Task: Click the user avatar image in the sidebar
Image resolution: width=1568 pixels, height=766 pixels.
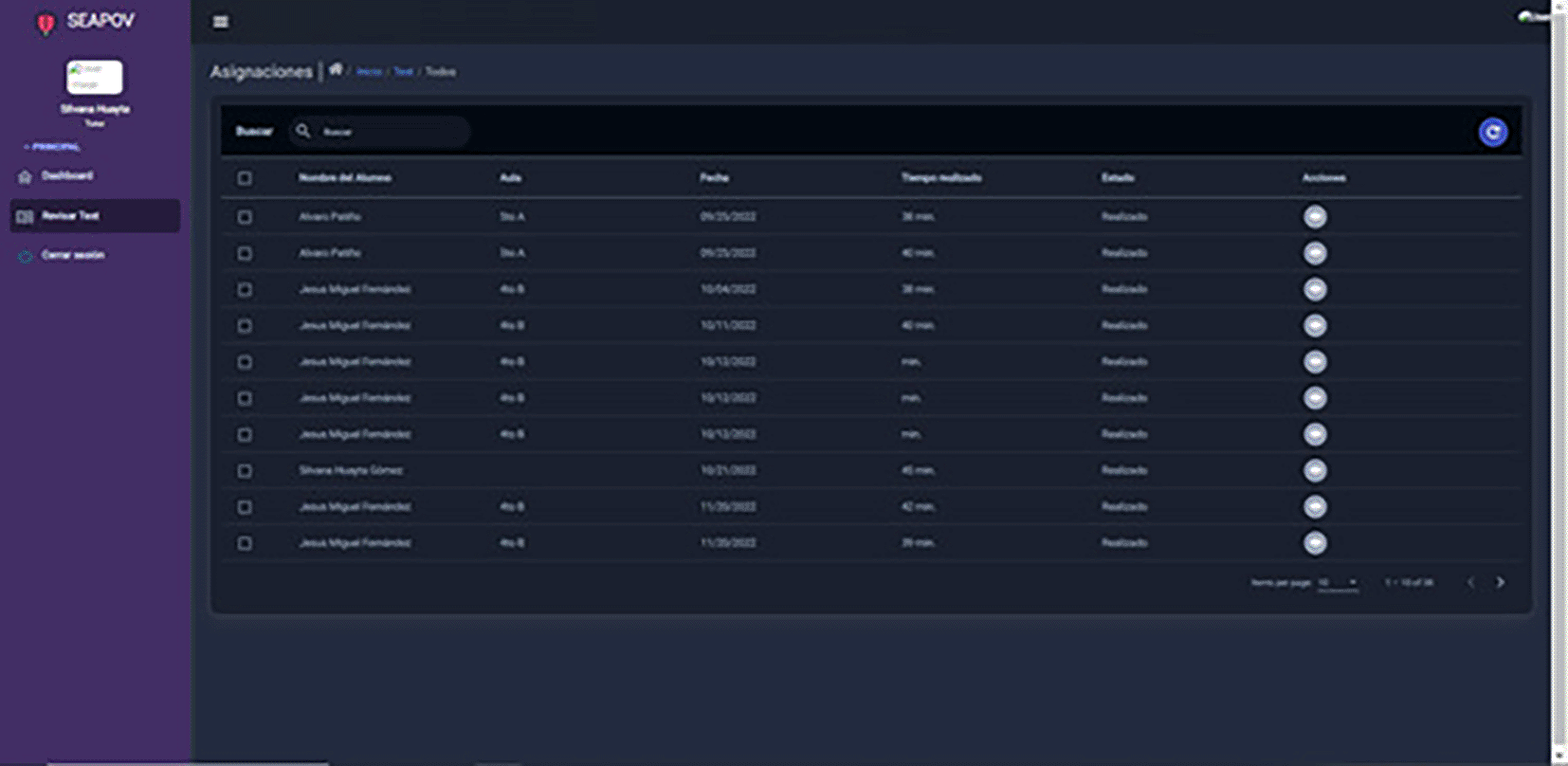Action: point(94,78)
